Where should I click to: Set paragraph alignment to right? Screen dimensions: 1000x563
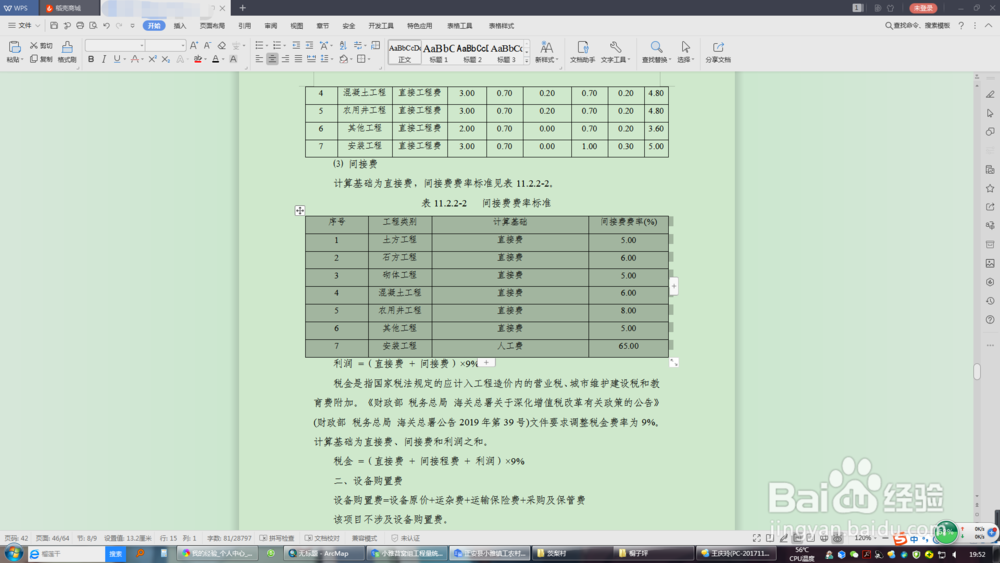pos(285,59)
